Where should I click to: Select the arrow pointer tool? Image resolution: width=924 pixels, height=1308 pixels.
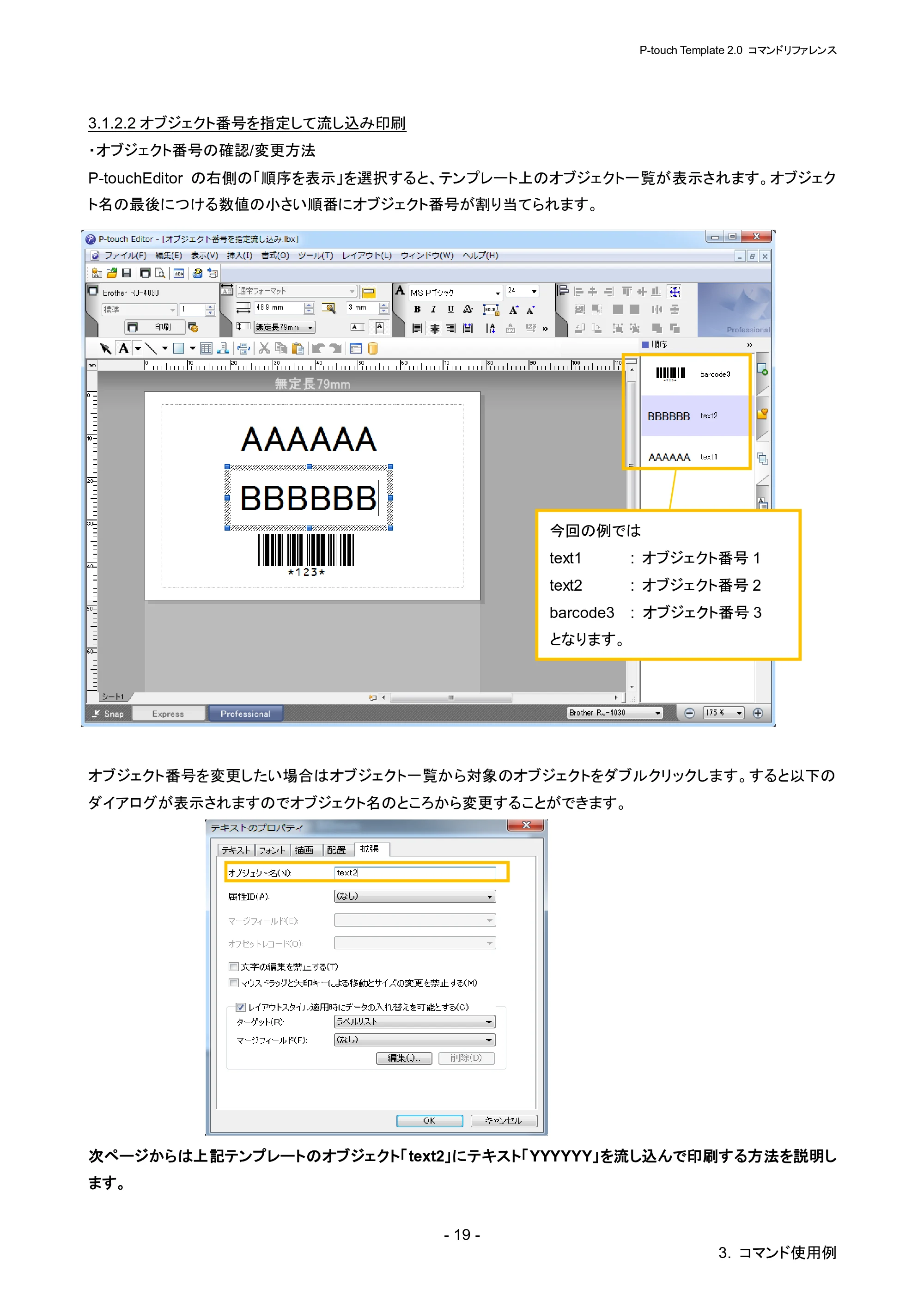click(x=105, y=348)
